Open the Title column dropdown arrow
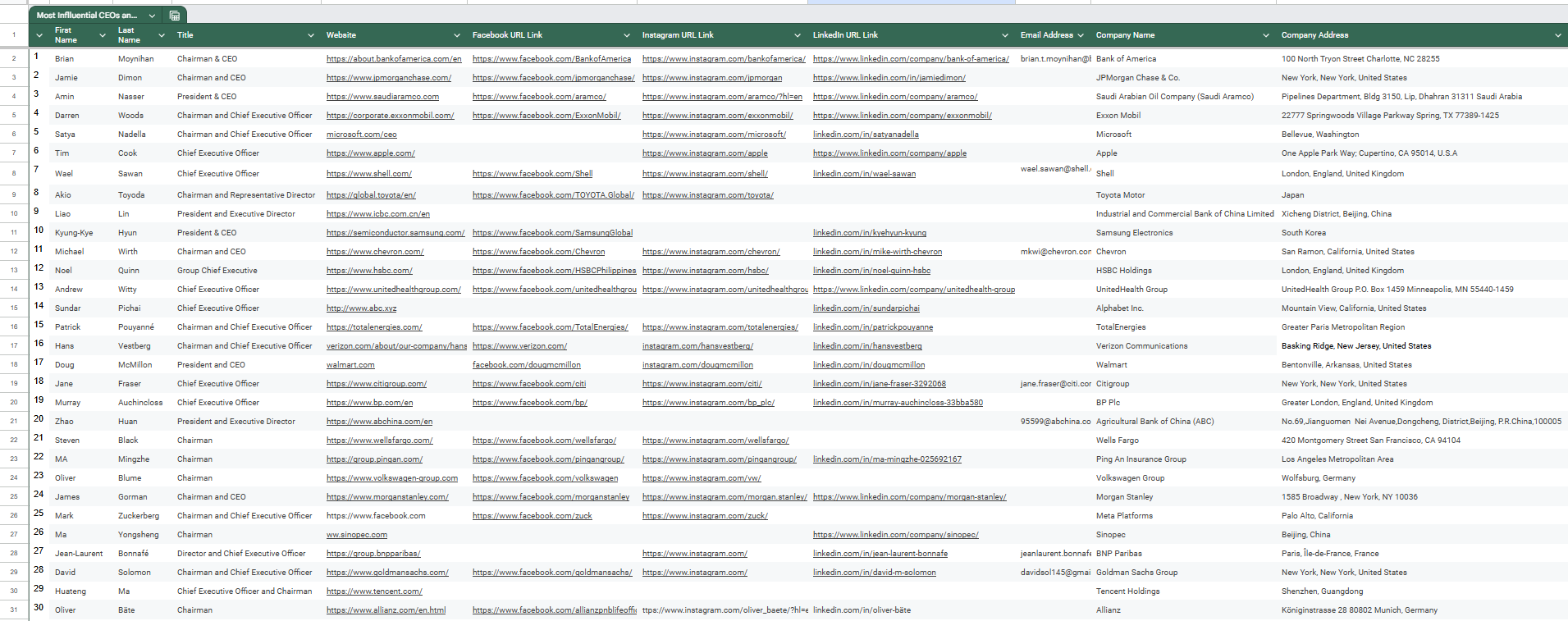Screen dimensions: 1568x621 coord(311,35)
